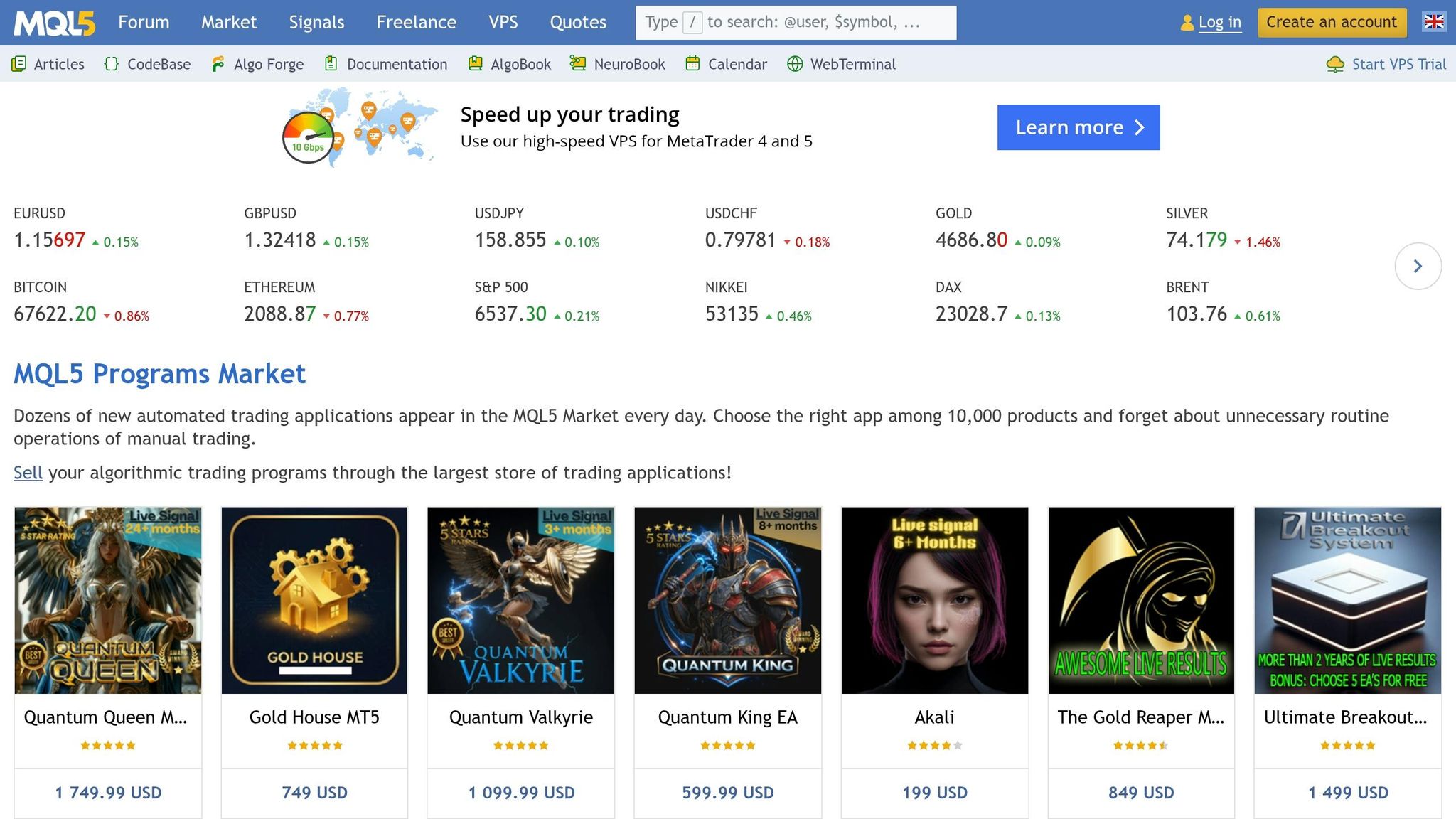Open the VPS menu
1456x819 pixels.
coord(503,22)
